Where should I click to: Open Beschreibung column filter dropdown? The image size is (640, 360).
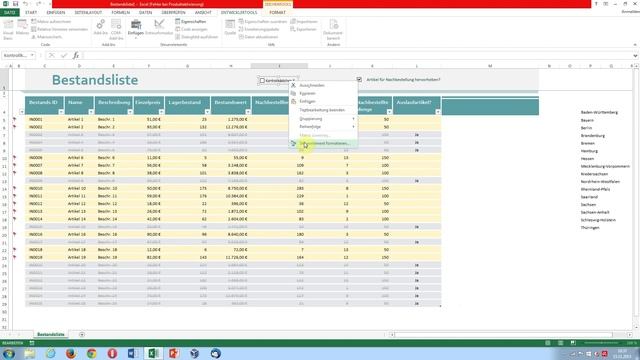point(130,112)
